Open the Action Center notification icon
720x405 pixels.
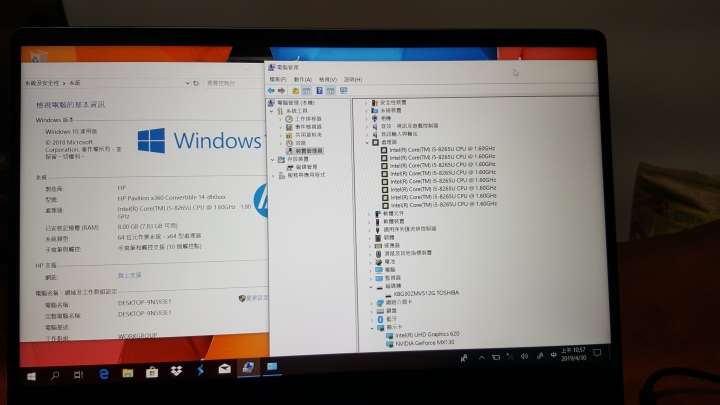click(597, 353)
